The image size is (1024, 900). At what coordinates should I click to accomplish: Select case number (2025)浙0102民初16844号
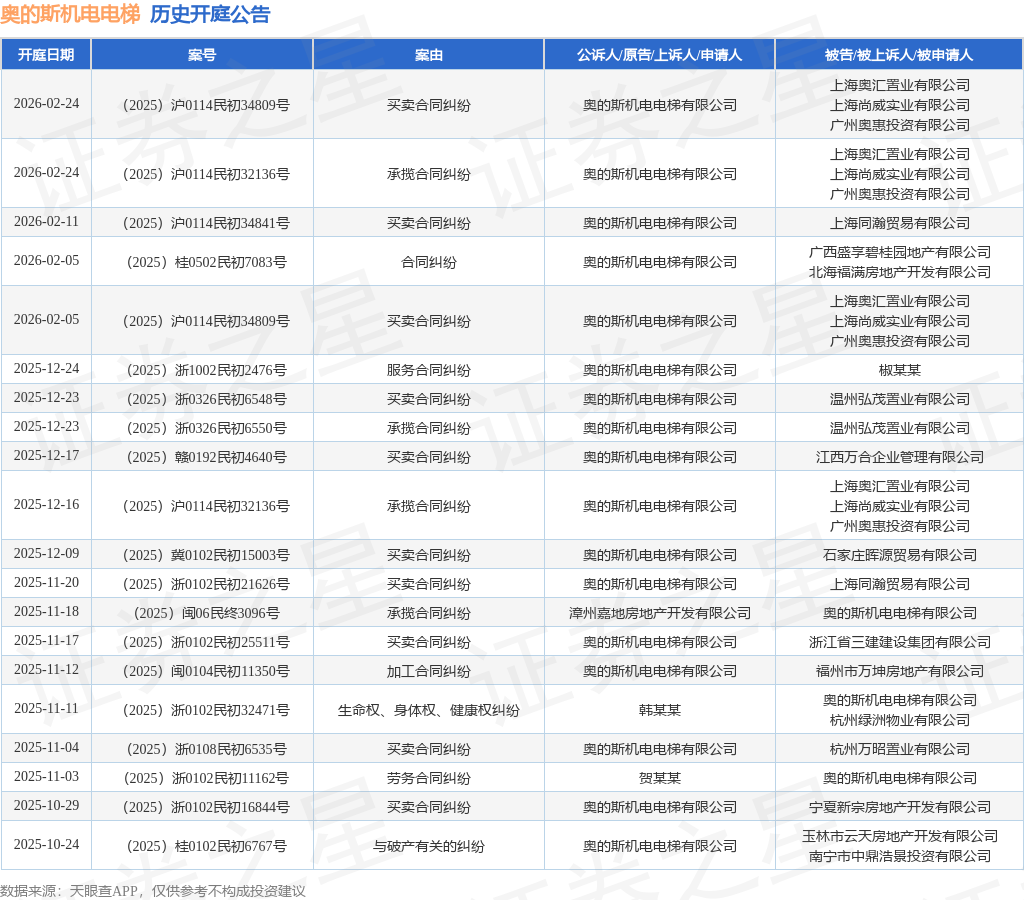pos(206,807)
